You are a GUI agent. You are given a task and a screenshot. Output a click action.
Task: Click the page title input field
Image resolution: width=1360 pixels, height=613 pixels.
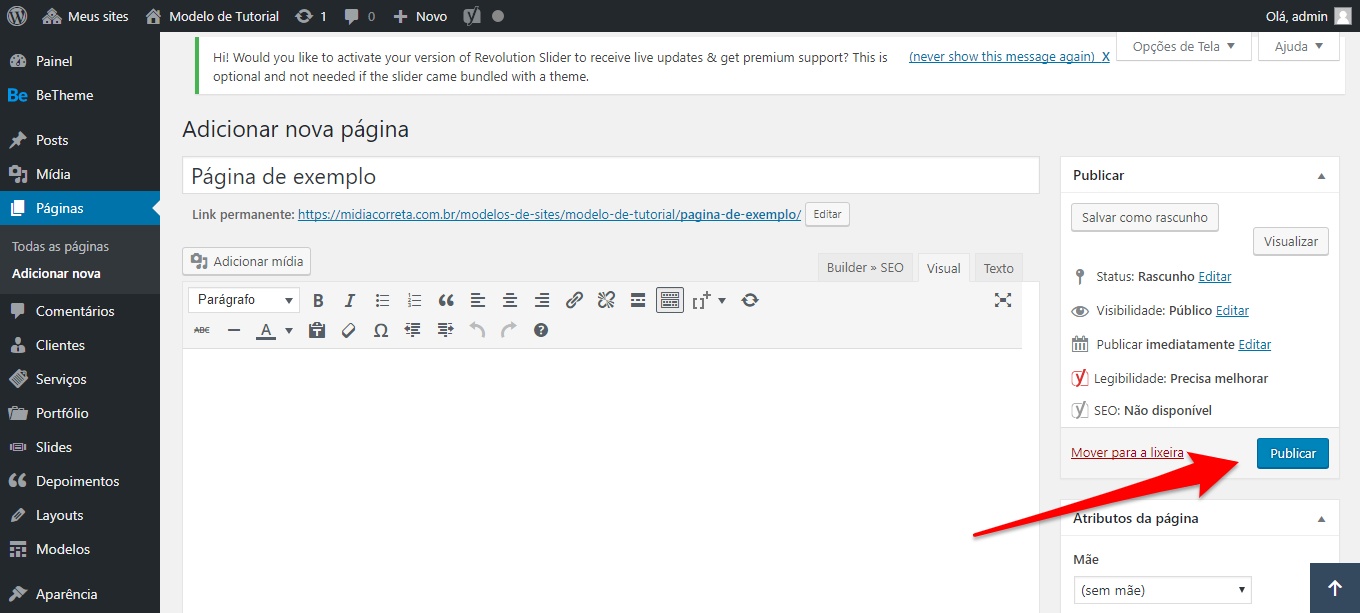(x=610, y=177)
